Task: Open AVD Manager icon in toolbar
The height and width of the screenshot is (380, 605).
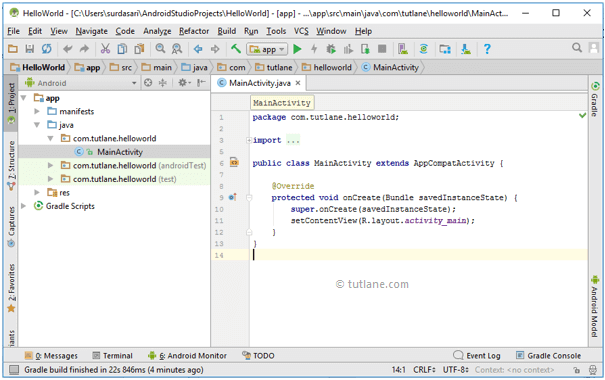Action: pyautogui.click(x=403, y=49)
